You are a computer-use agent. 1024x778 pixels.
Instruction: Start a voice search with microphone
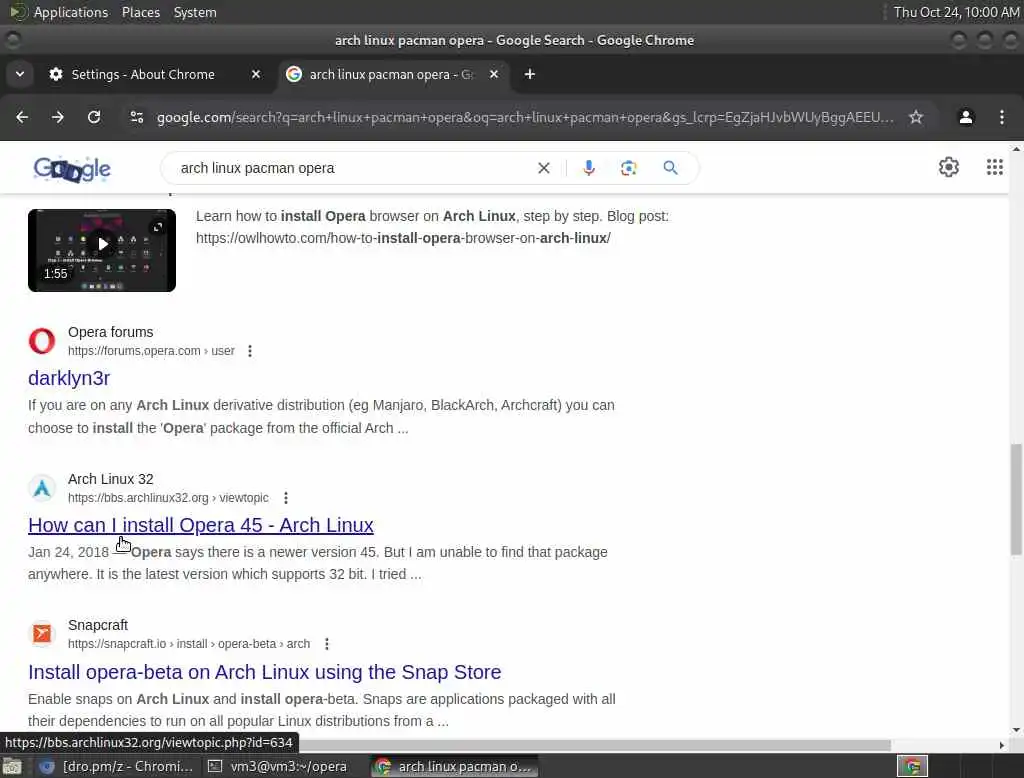tap(588, 168)
